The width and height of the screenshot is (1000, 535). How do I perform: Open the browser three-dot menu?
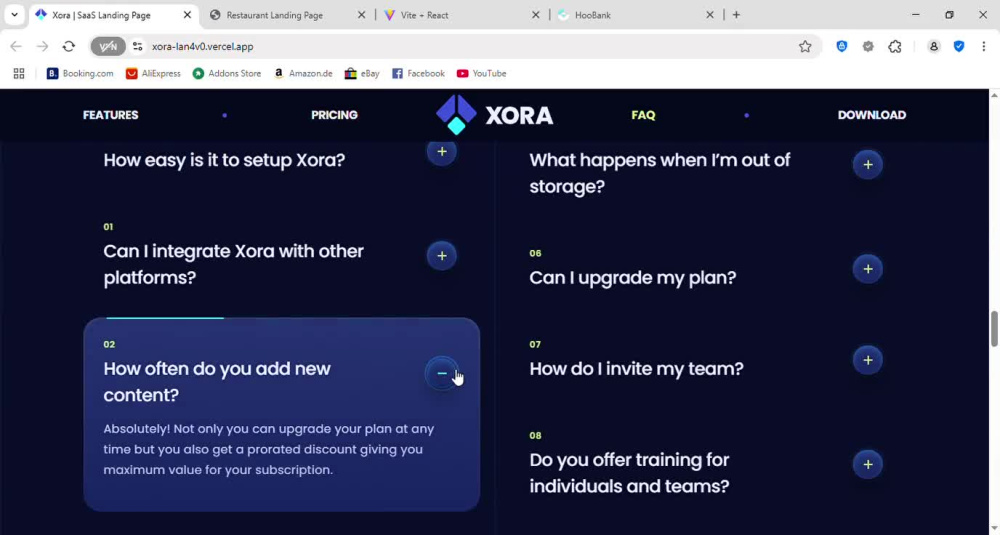tap(983, 46)
